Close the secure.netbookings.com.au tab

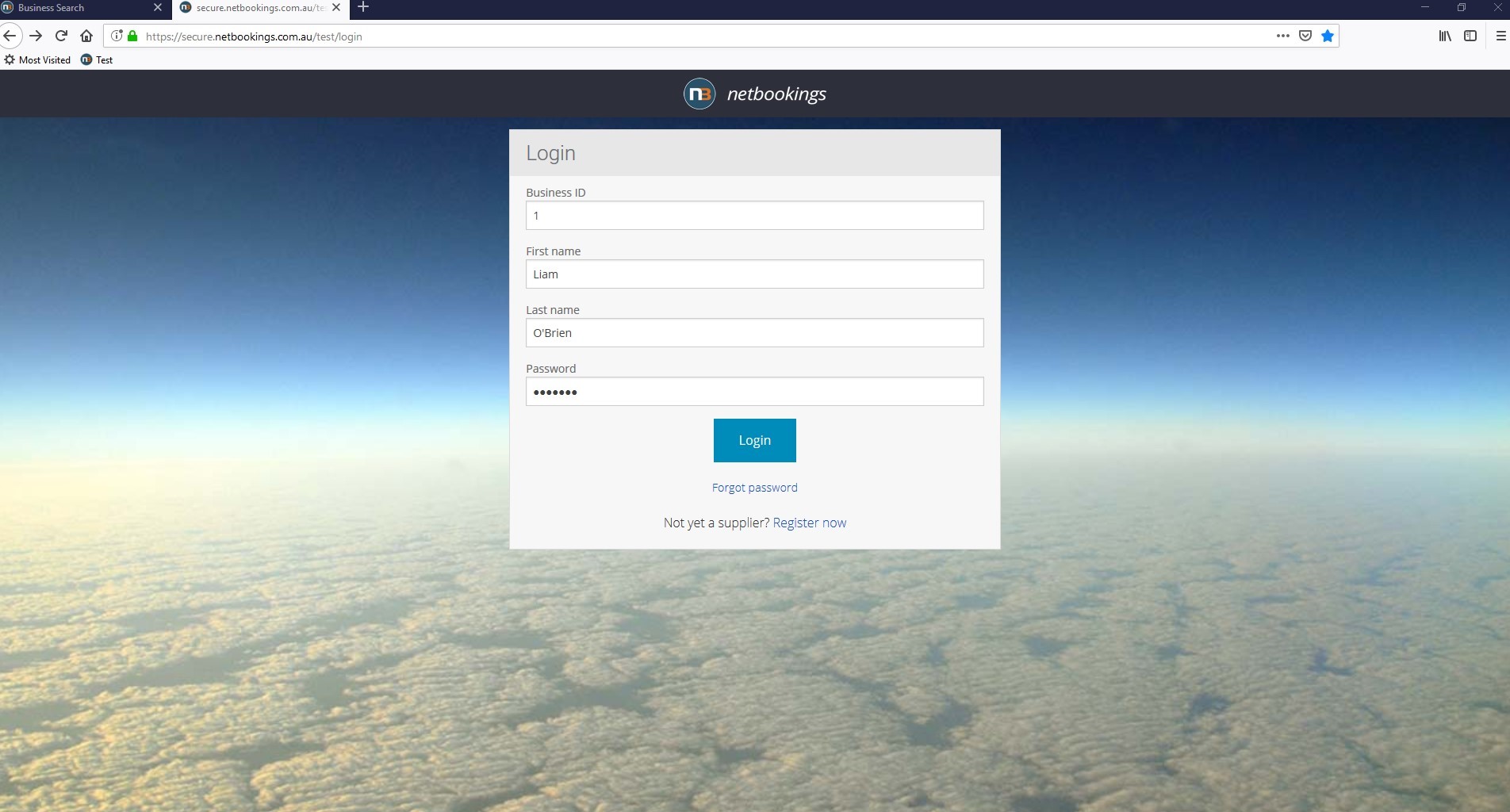tap(335, 7)
